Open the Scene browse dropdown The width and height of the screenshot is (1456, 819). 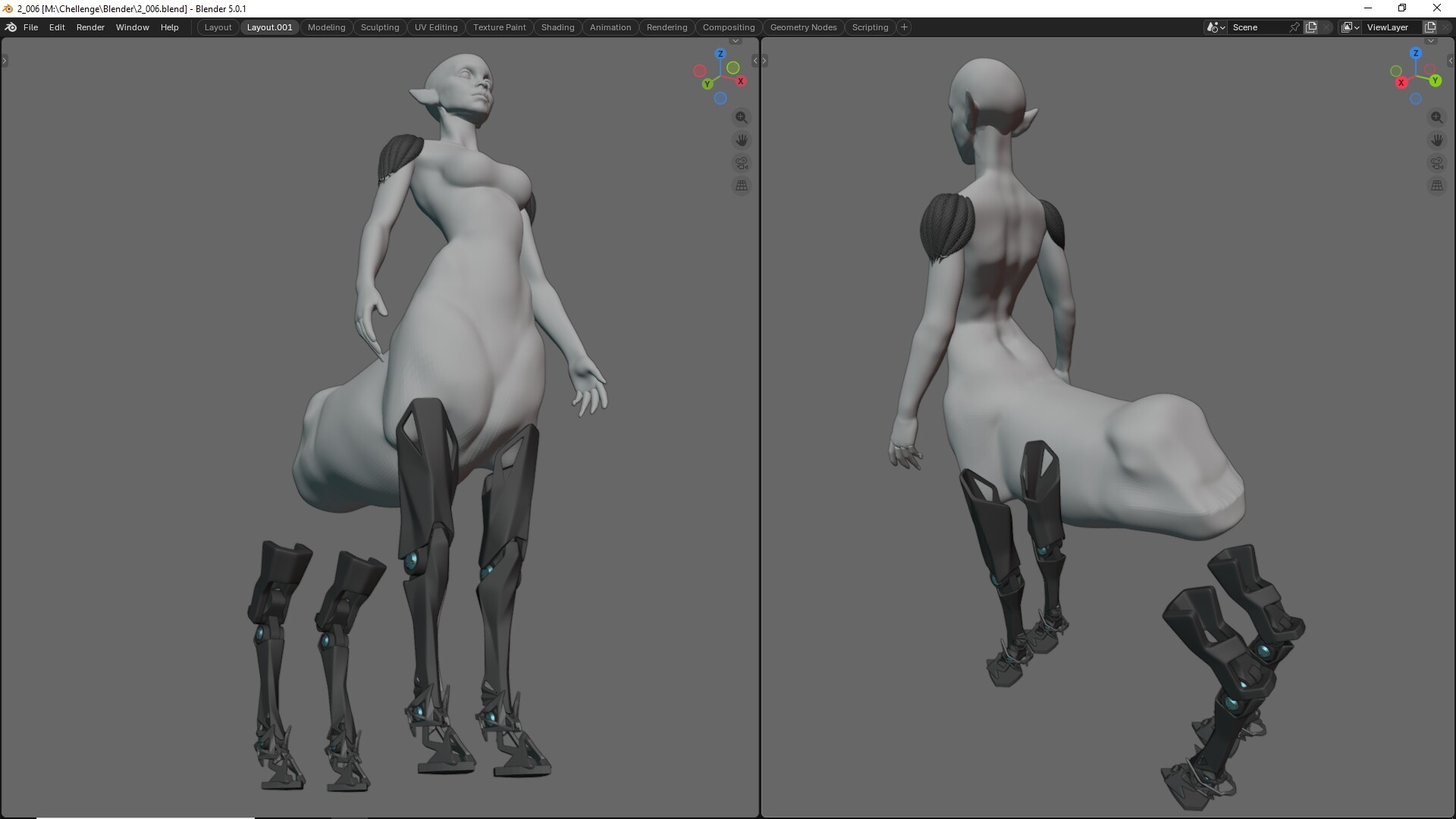[x=1216, y=27]
